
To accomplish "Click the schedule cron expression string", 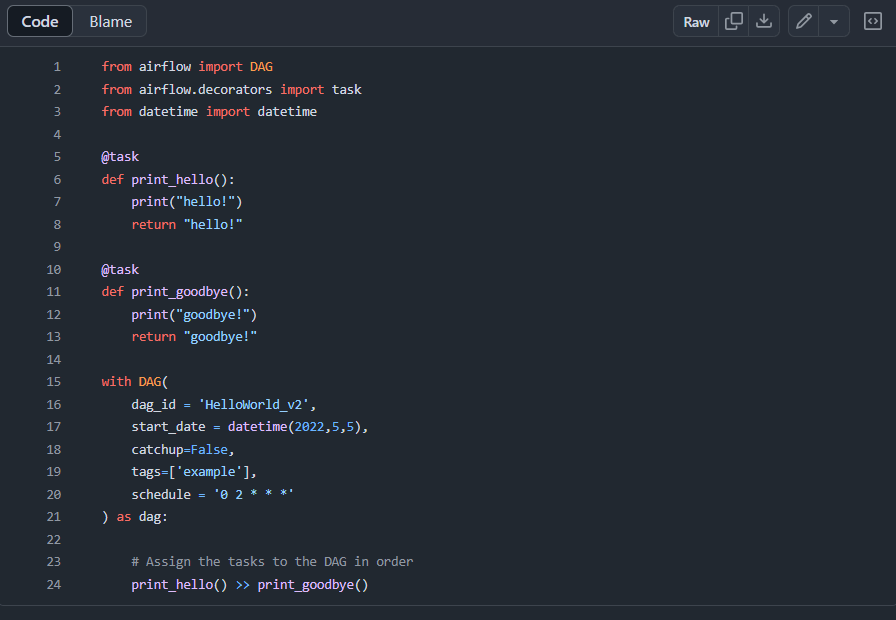I will click(257, 494).
